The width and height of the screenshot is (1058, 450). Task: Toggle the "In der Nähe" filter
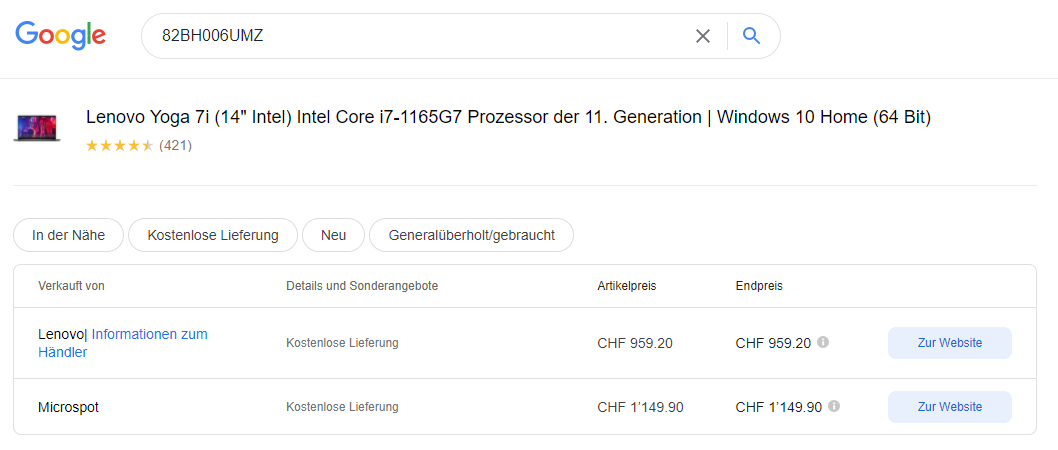click(68, 235)
